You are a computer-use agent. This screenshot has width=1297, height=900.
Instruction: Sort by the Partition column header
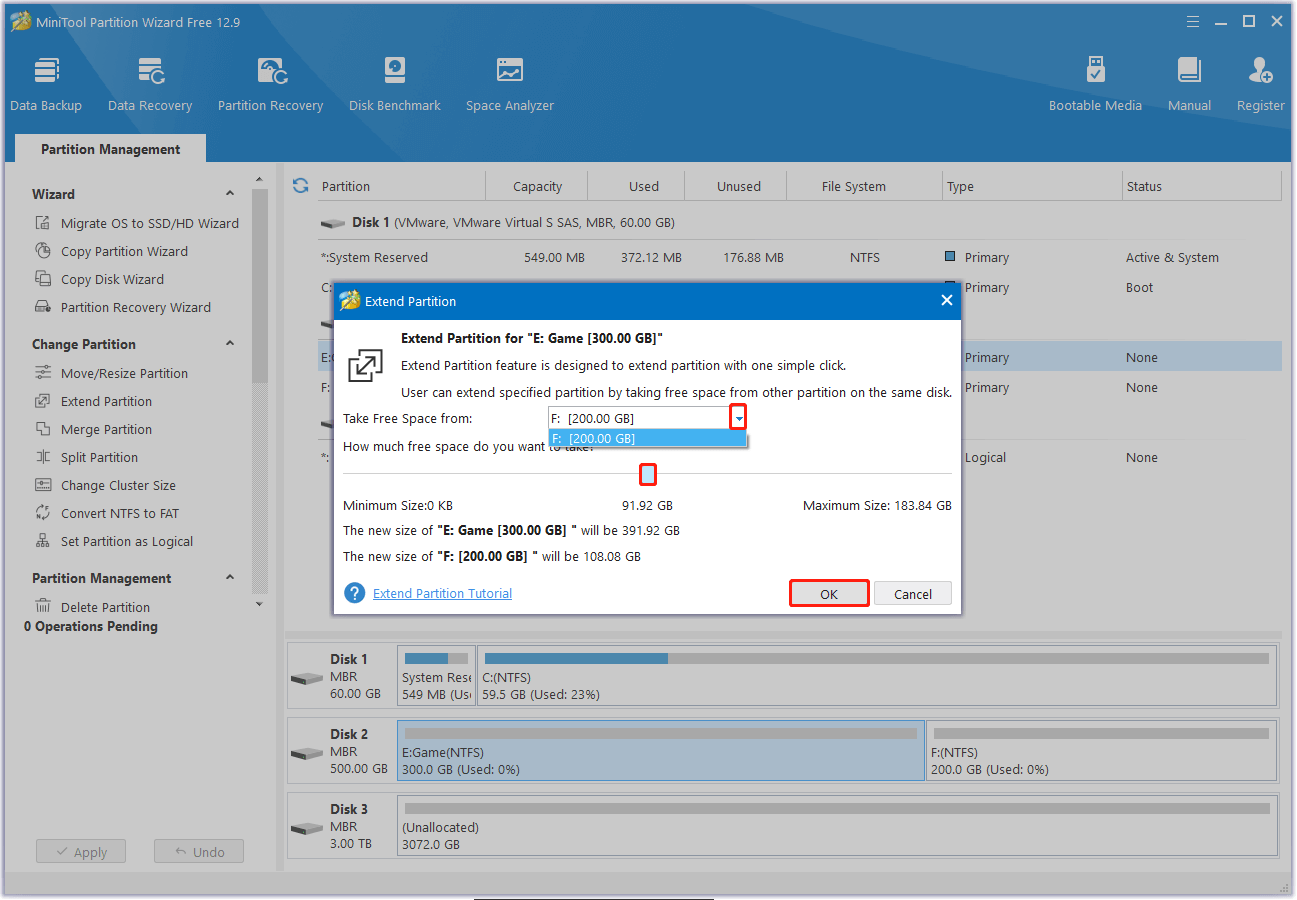click(400, 186)
